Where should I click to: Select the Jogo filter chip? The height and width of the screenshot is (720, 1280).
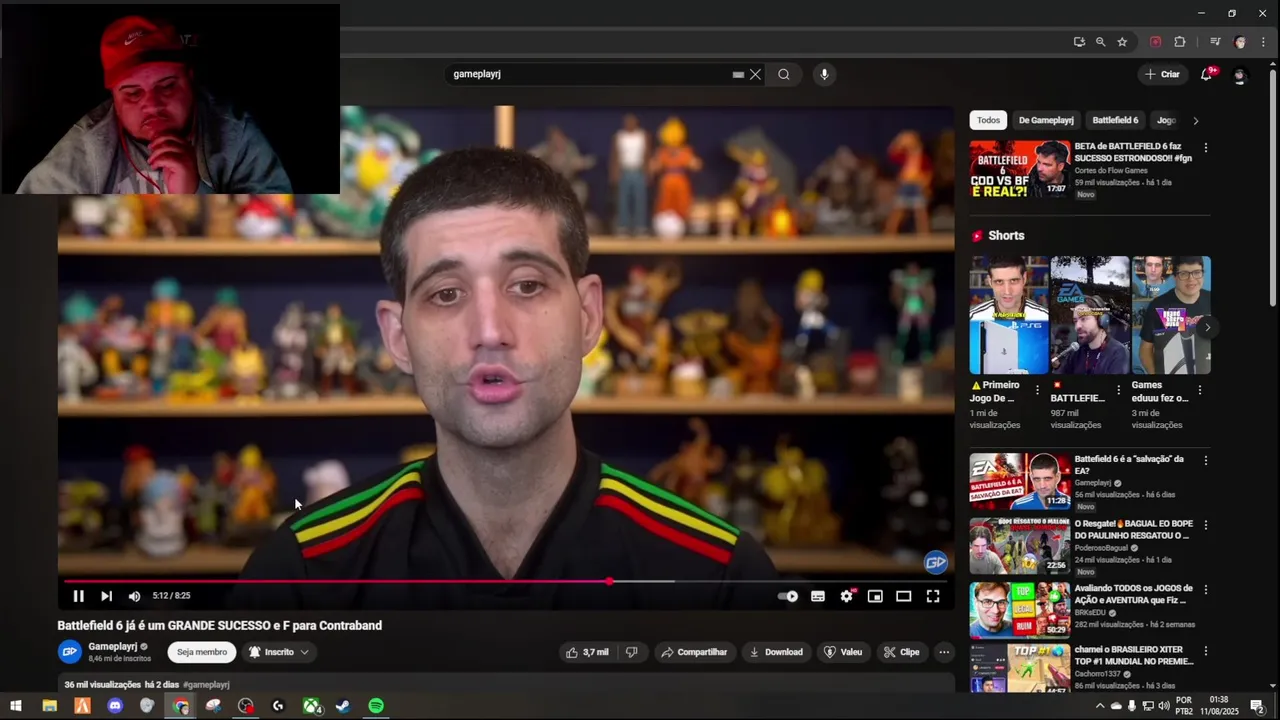tap(1166, 120)
